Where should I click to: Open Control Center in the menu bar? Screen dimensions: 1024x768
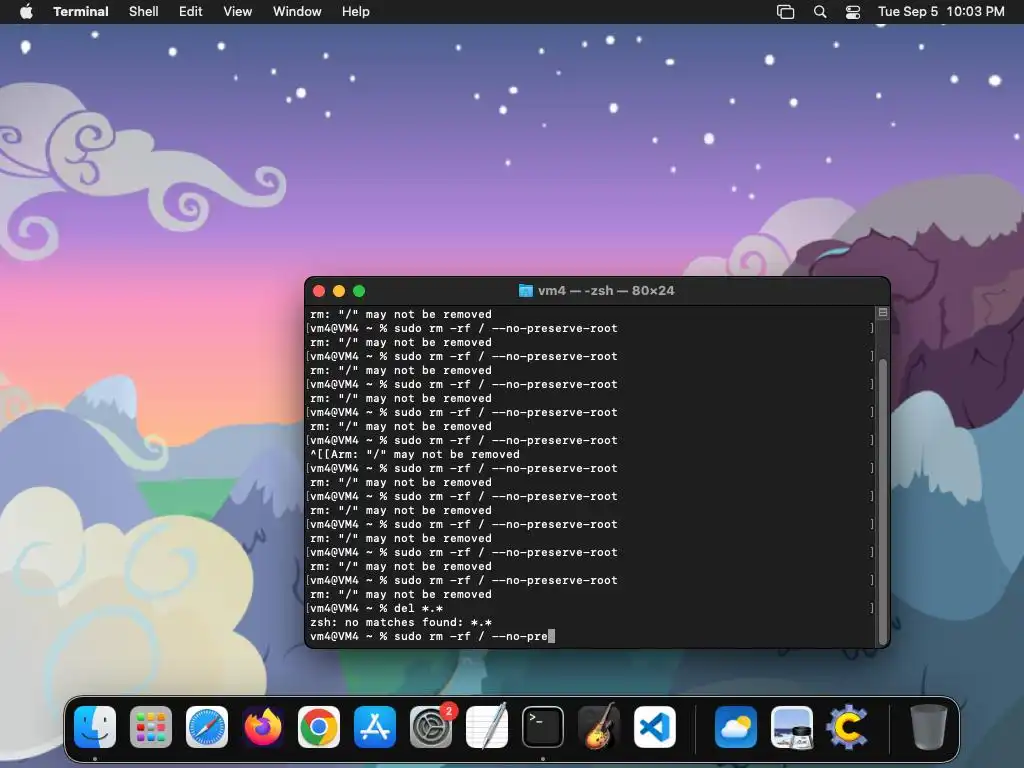pyautogui.click(x=853, y=12)
